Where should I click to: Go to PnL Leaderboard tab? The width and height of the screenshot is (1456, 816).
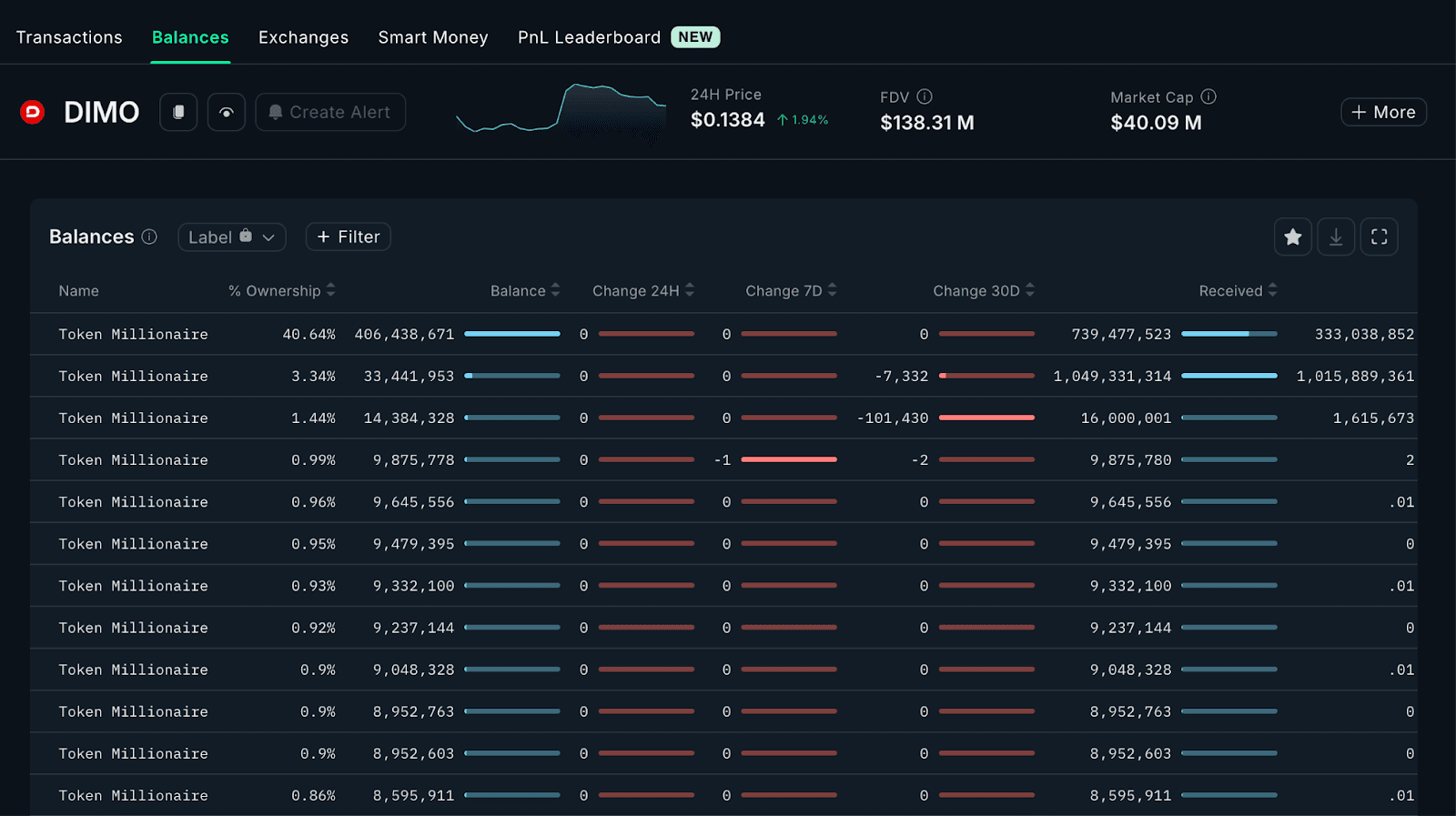[589, 37]
